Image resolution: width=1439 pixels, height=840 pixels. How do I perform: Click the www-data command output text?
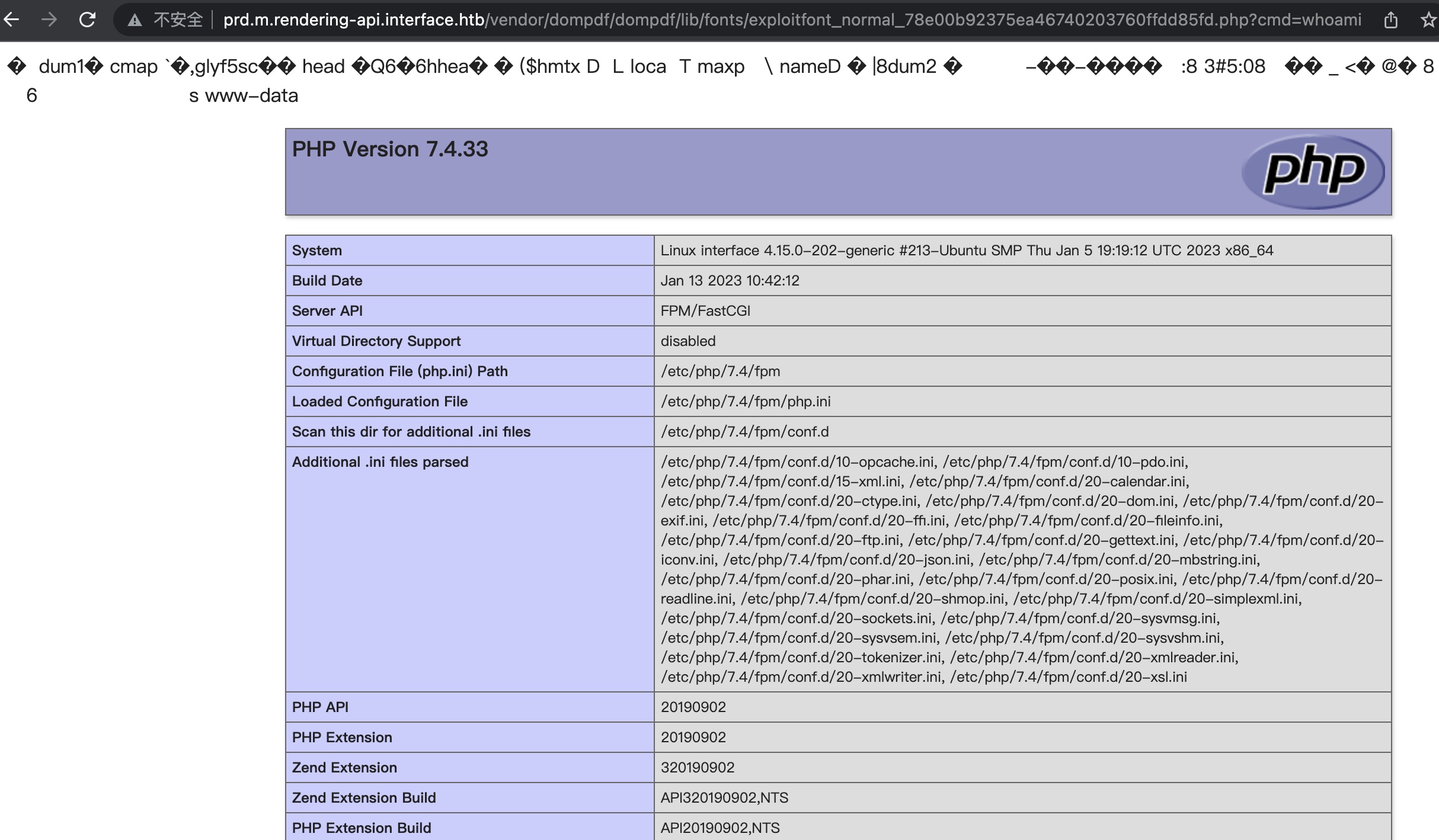pos(251,95)
